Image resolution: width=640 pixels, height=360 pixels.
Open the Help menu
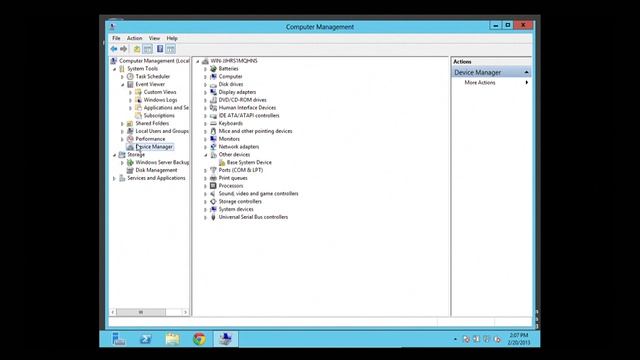coord(172,38)
